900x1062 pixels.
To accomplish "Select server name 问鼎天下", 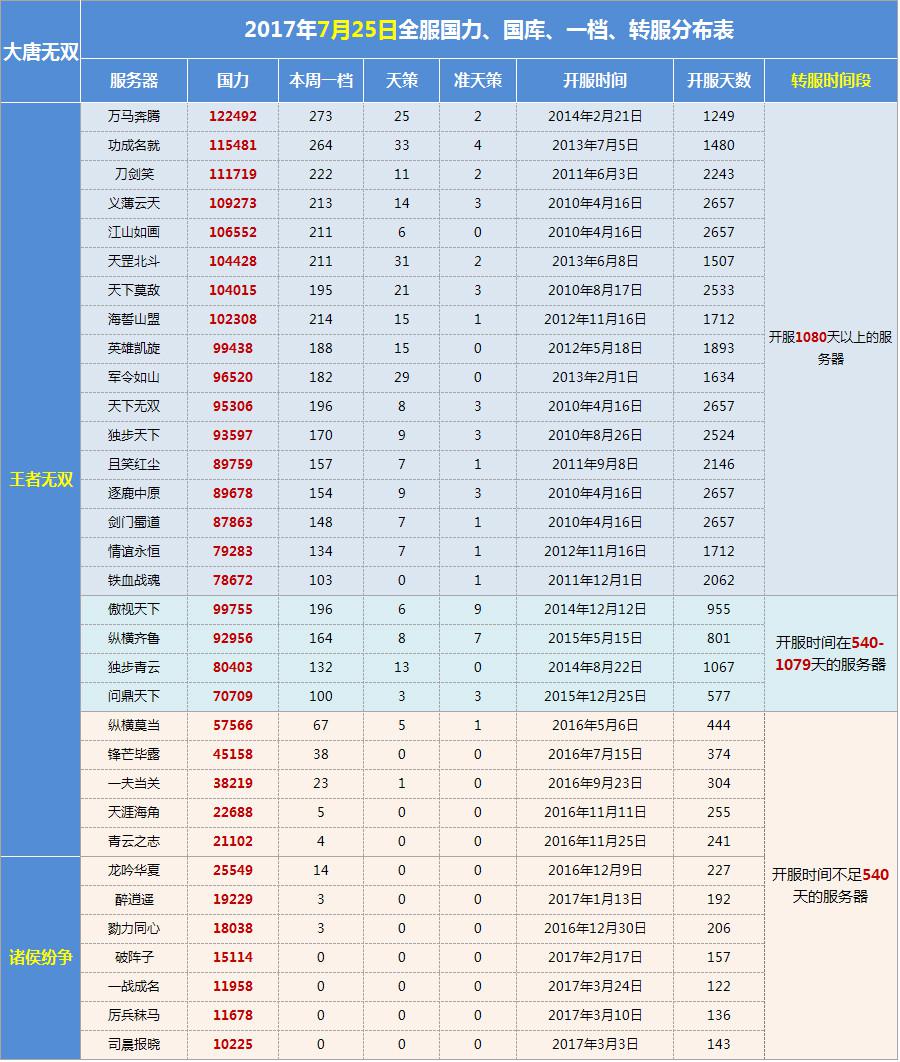I will tap(134, 696).
